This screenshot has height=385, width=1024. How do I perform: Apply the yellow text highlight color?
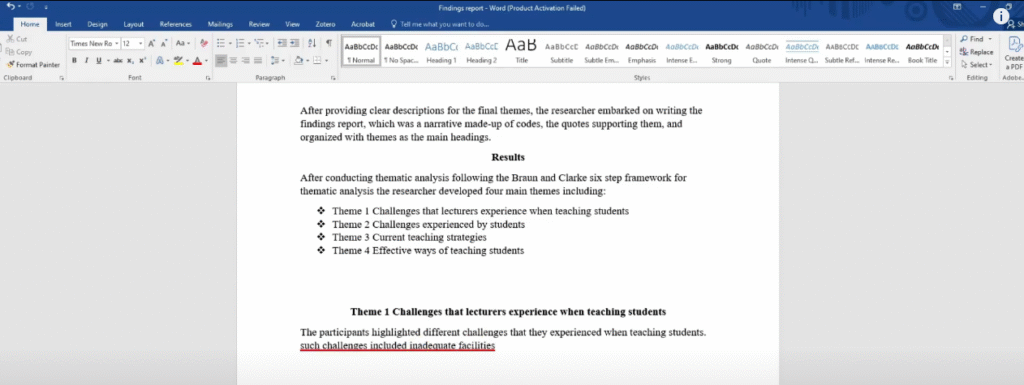point(178,61)
